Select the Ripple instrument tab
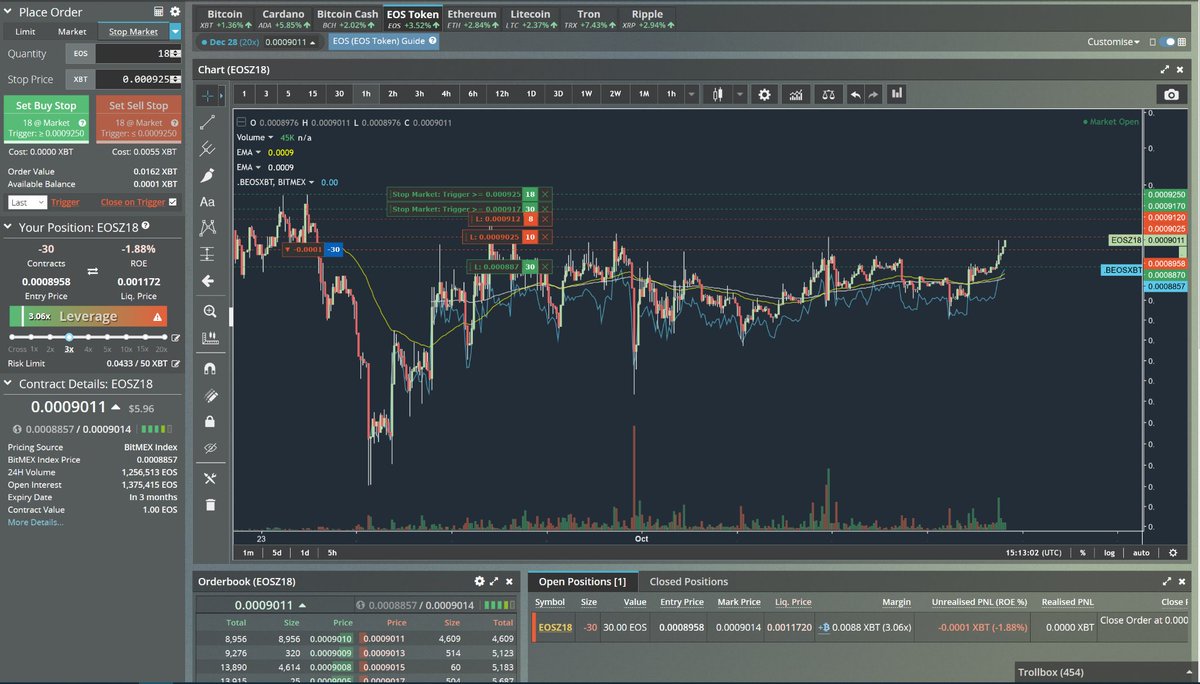This screenshot has width=1200, height=684. pyautogui.click(x=647, y=19)
